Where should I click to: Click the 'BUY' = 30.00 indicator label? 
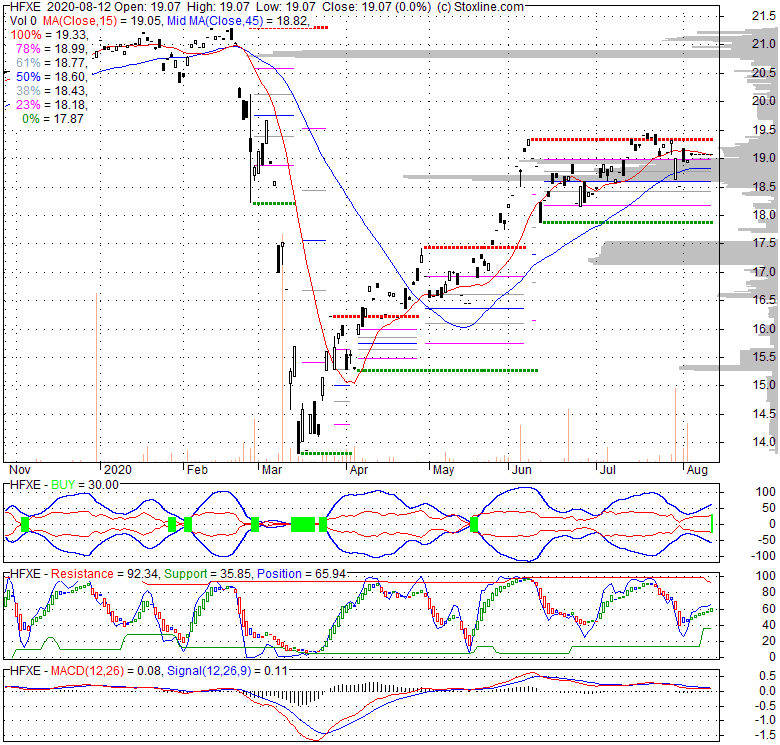tap(63, 485)
